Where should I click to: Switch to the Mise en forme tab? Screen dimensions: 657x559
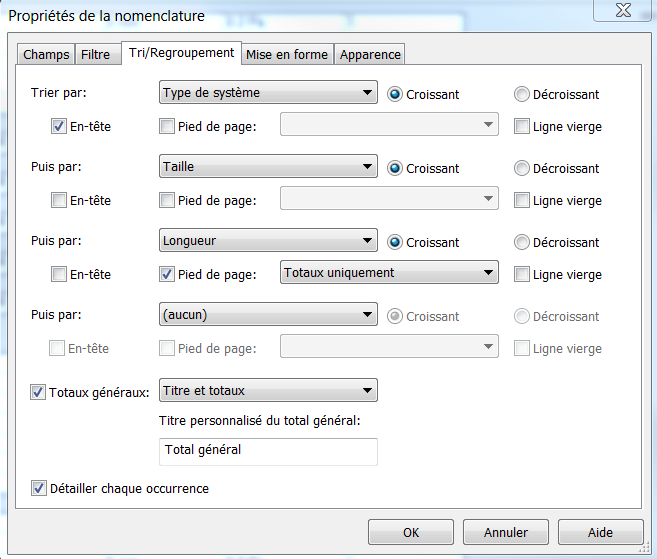tap(286, 55)
